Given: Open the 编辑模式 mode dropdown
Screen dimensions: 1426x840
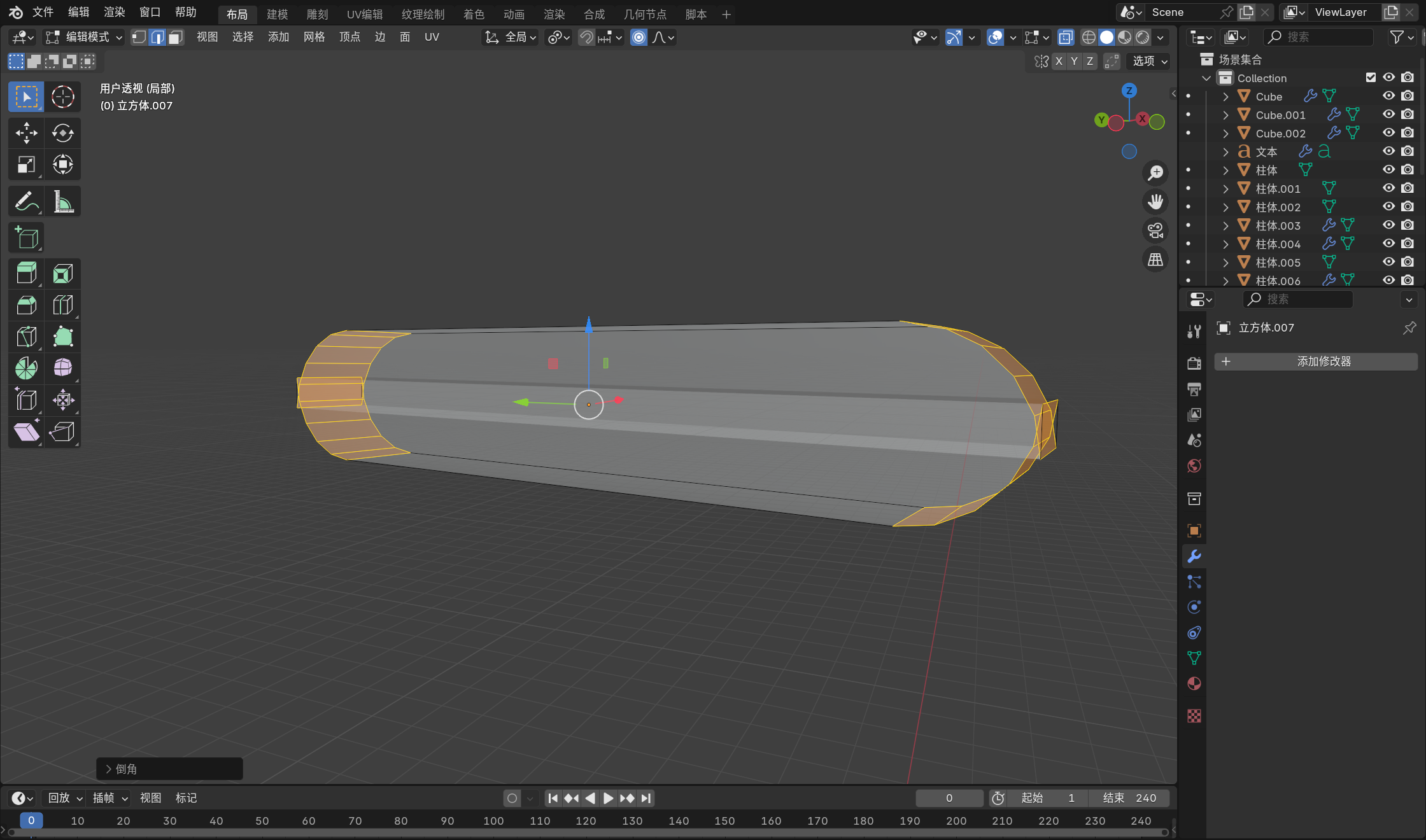Looking at the screenshot, I should 84,38.
